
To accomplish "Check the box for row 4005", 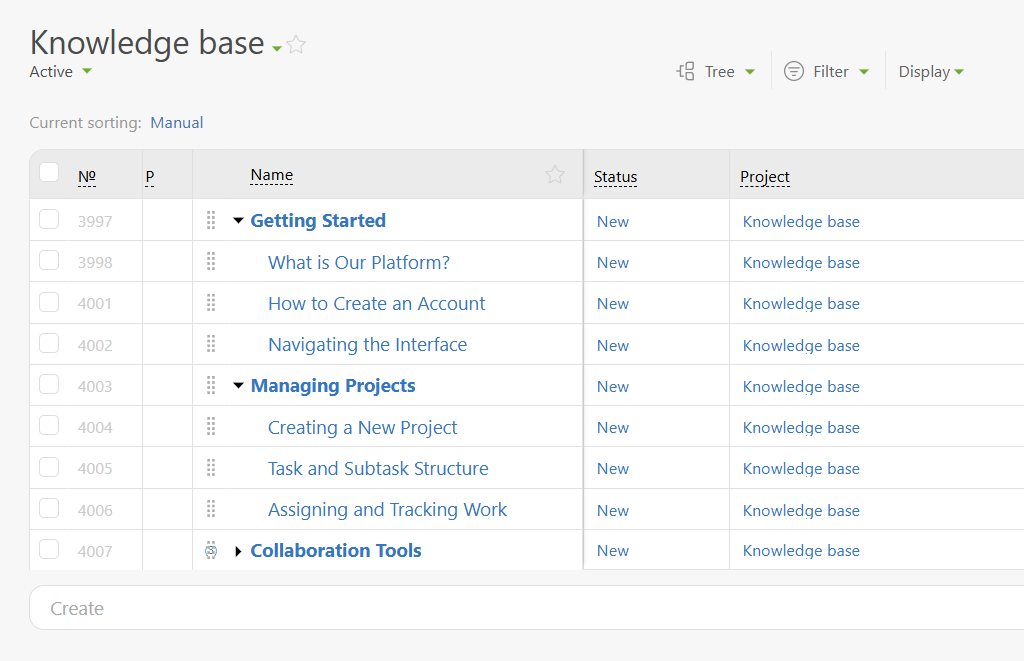I will click(49, 467).
